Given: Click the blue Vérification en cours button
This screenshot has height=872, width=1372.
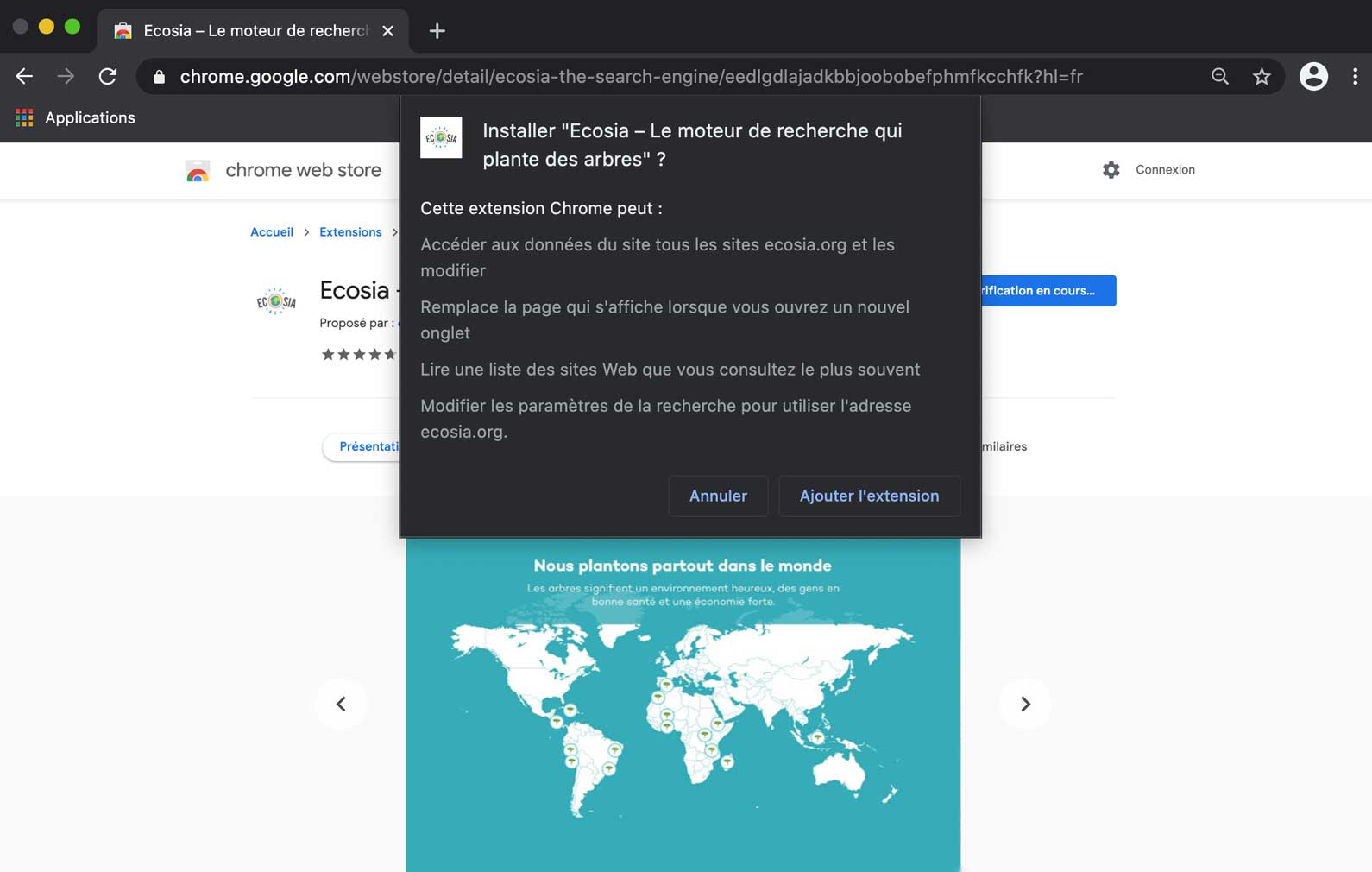Looking at the screenshot, I should [1048, 290].
